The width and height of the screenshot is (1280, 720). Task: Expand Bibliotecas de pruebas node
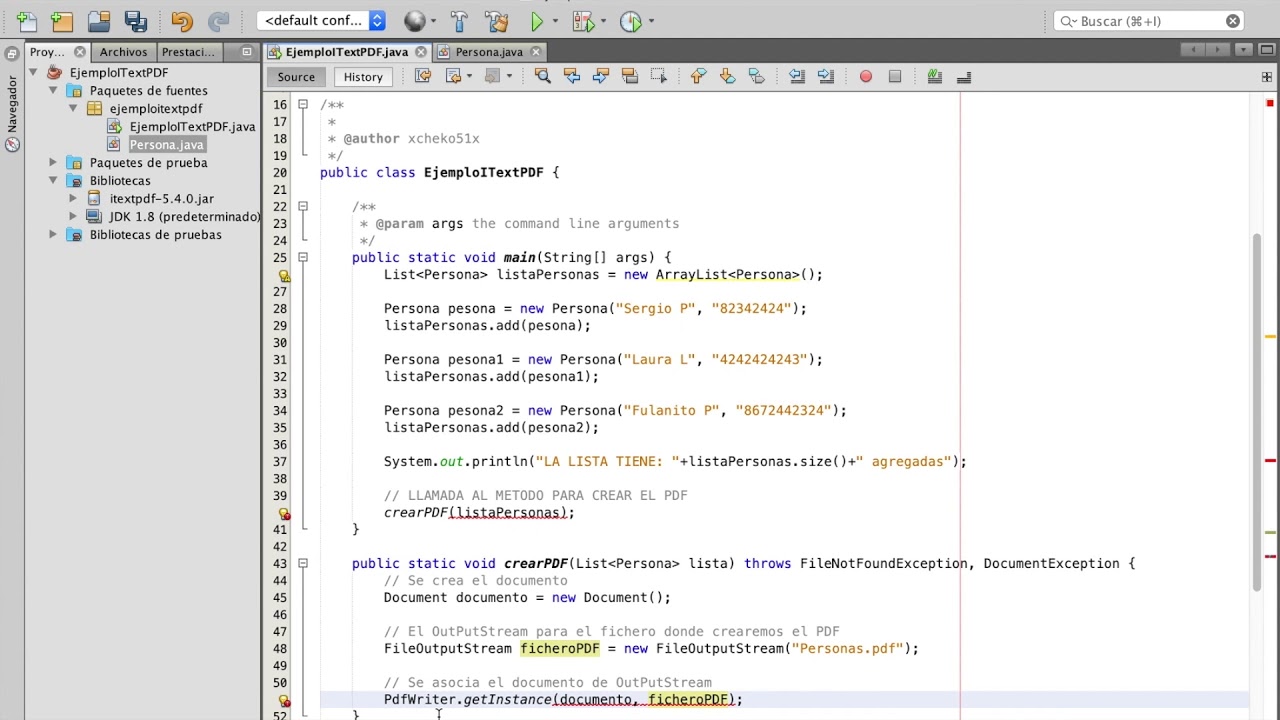coord(53,234)
